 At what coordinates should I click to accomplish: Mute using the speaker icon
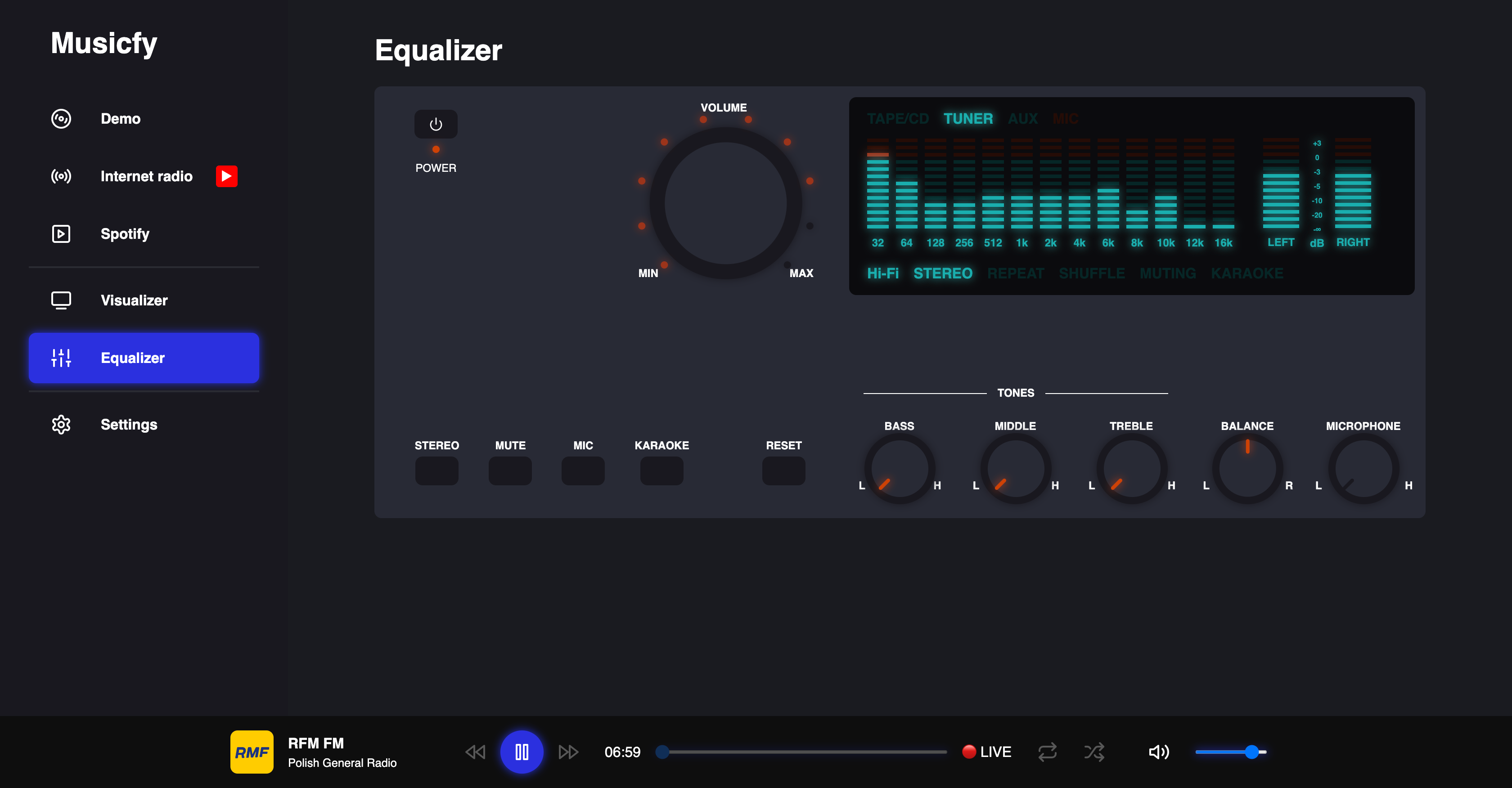tap(1158, 752)
